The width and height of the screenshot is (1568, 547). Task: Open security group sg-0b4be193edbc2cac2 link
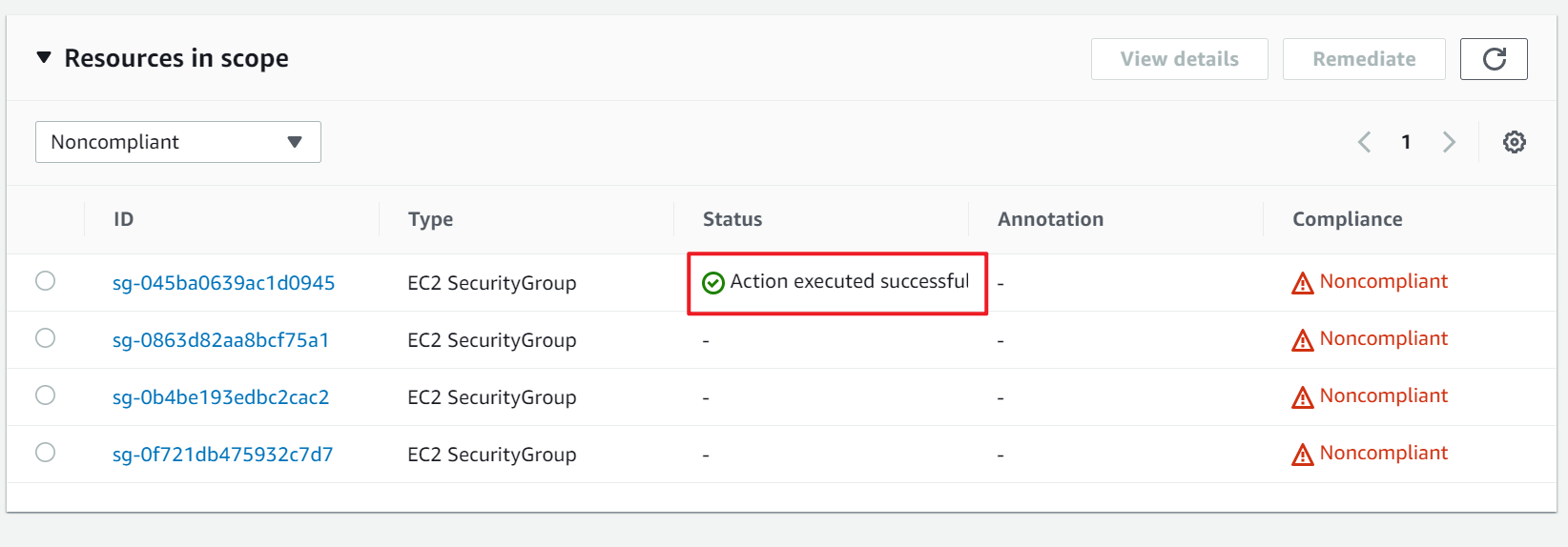click(220, 397)
